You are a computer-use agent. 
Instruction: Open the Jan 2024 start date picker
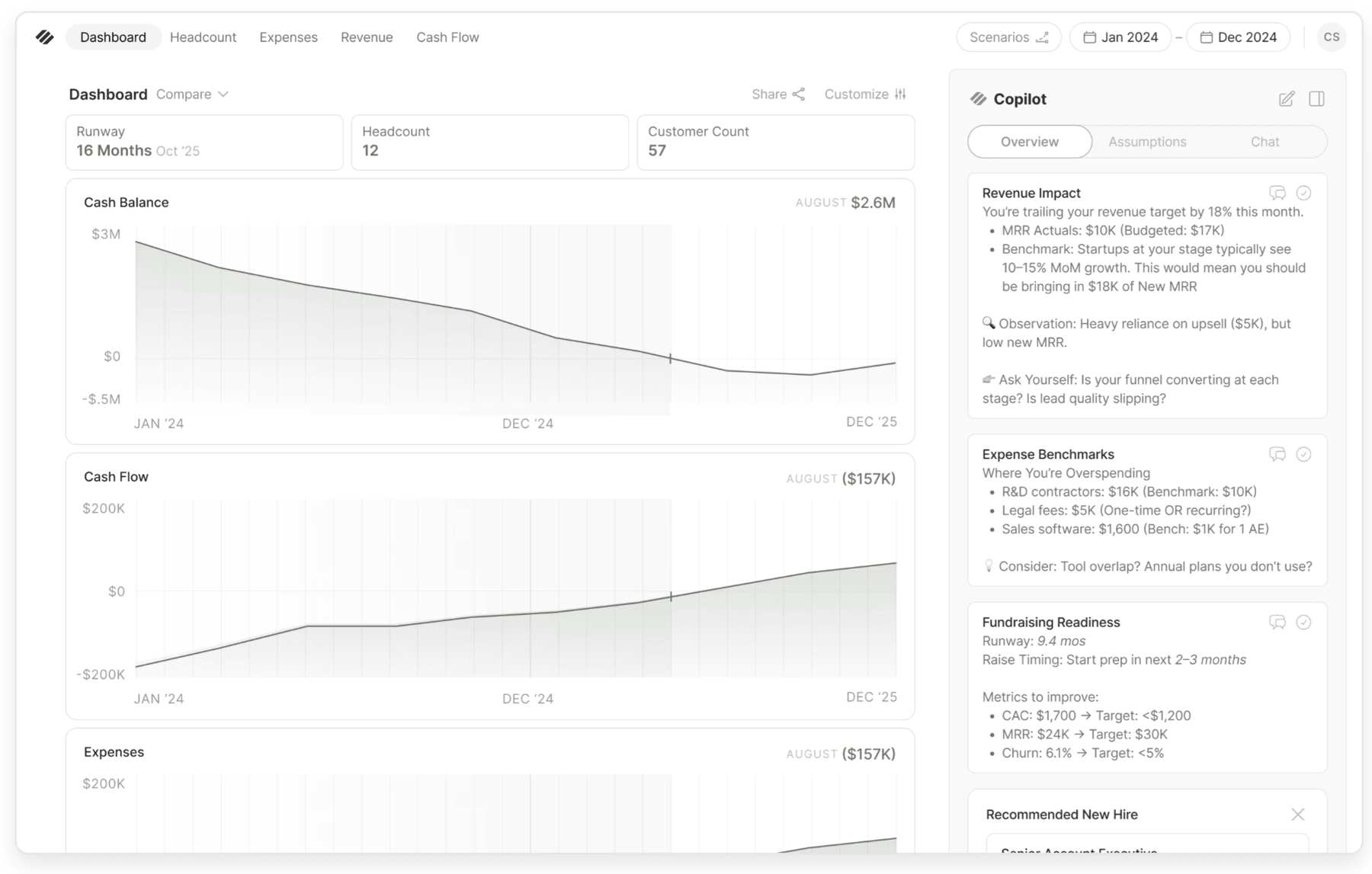coord(1120,37)
